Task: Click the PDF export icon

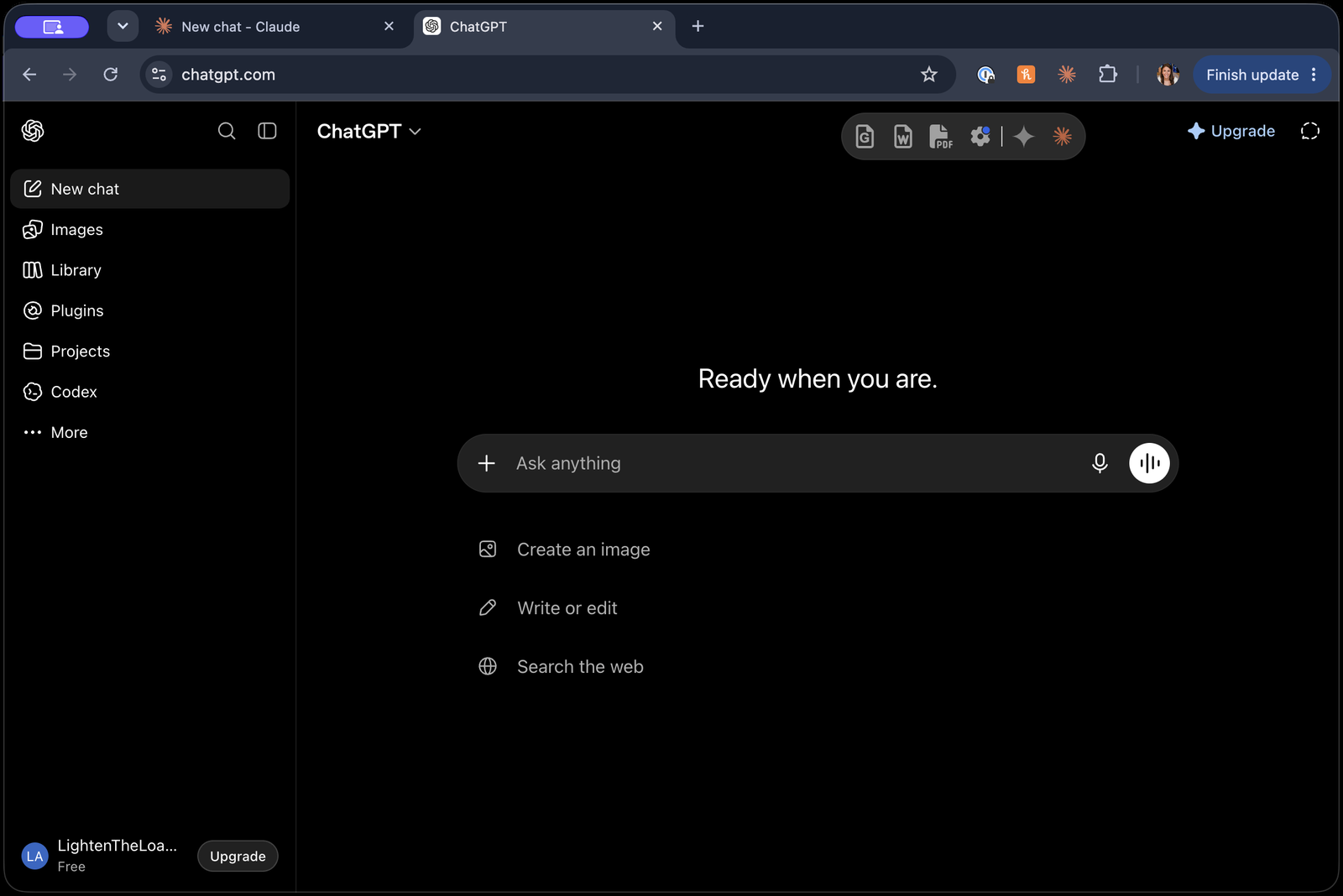Action: pyautogui.click(x=940, y=136)
